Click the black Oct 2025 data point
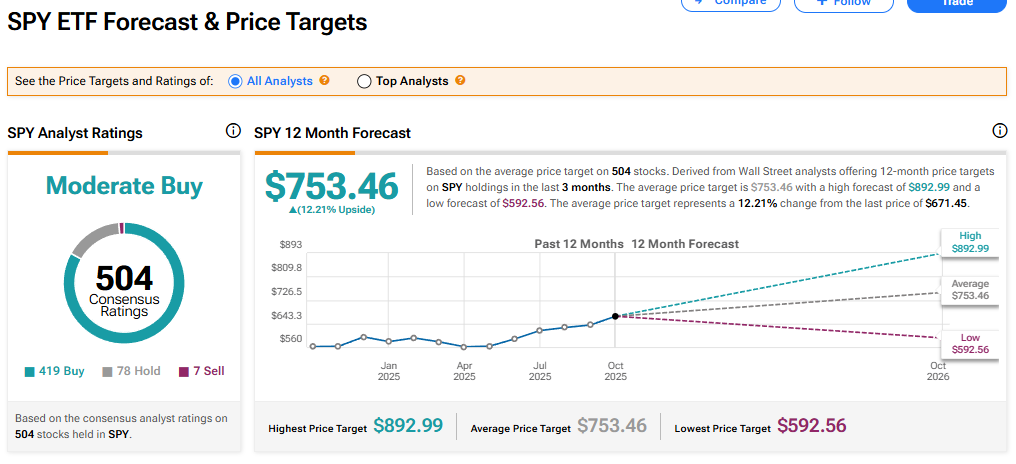The height and width of the screenshot is (464, 1016). pyautogui.click(x=614, y=316)
